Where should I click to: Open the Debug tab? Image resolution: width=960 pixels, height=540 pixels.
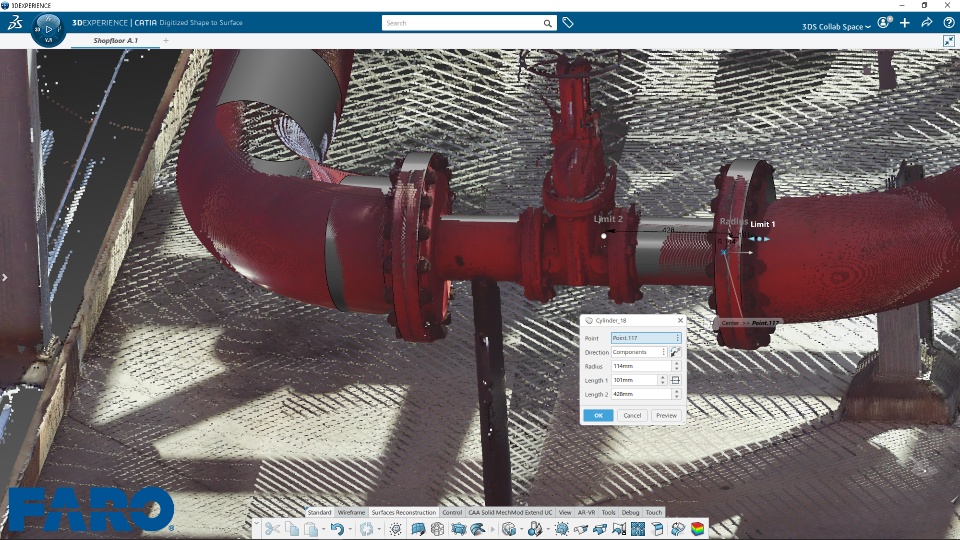click(x=630, y=512)
